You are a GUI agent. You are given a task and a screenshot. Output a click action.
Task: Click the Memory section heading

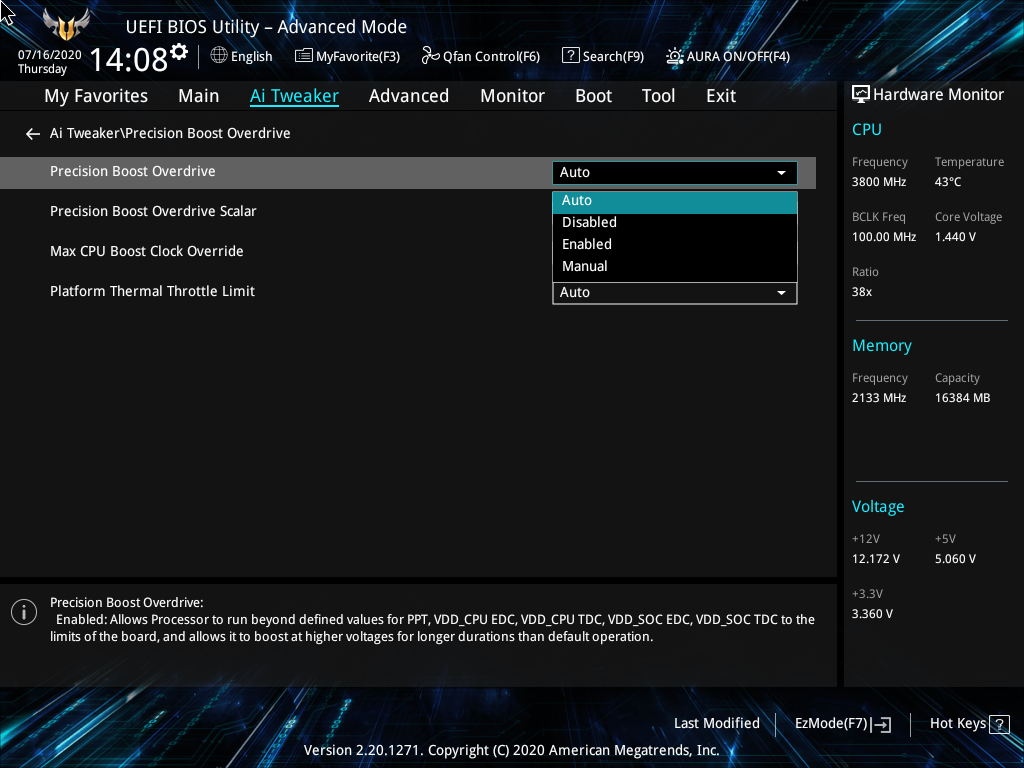(x=882, y=345)
